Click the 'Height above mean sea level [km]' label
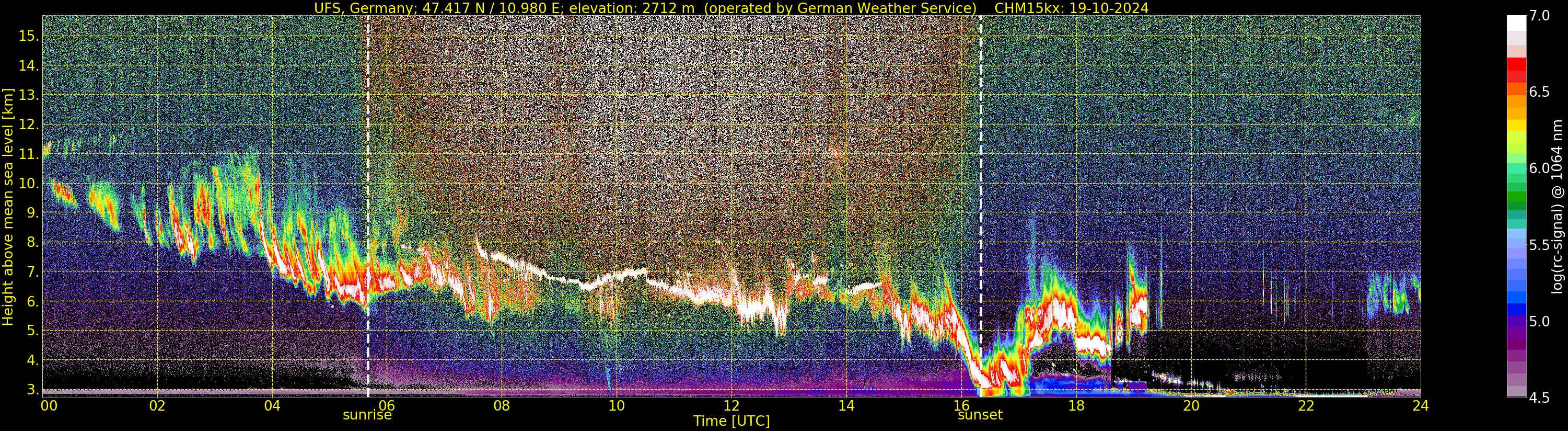 (x=8, y=206)
